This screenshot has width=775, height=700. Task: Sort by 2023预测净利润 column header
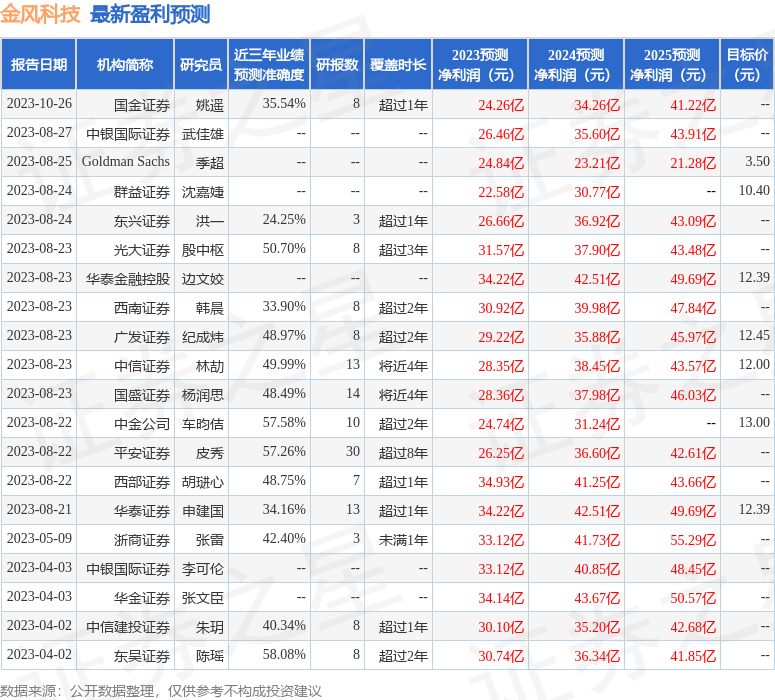click(x=479, y=65)
